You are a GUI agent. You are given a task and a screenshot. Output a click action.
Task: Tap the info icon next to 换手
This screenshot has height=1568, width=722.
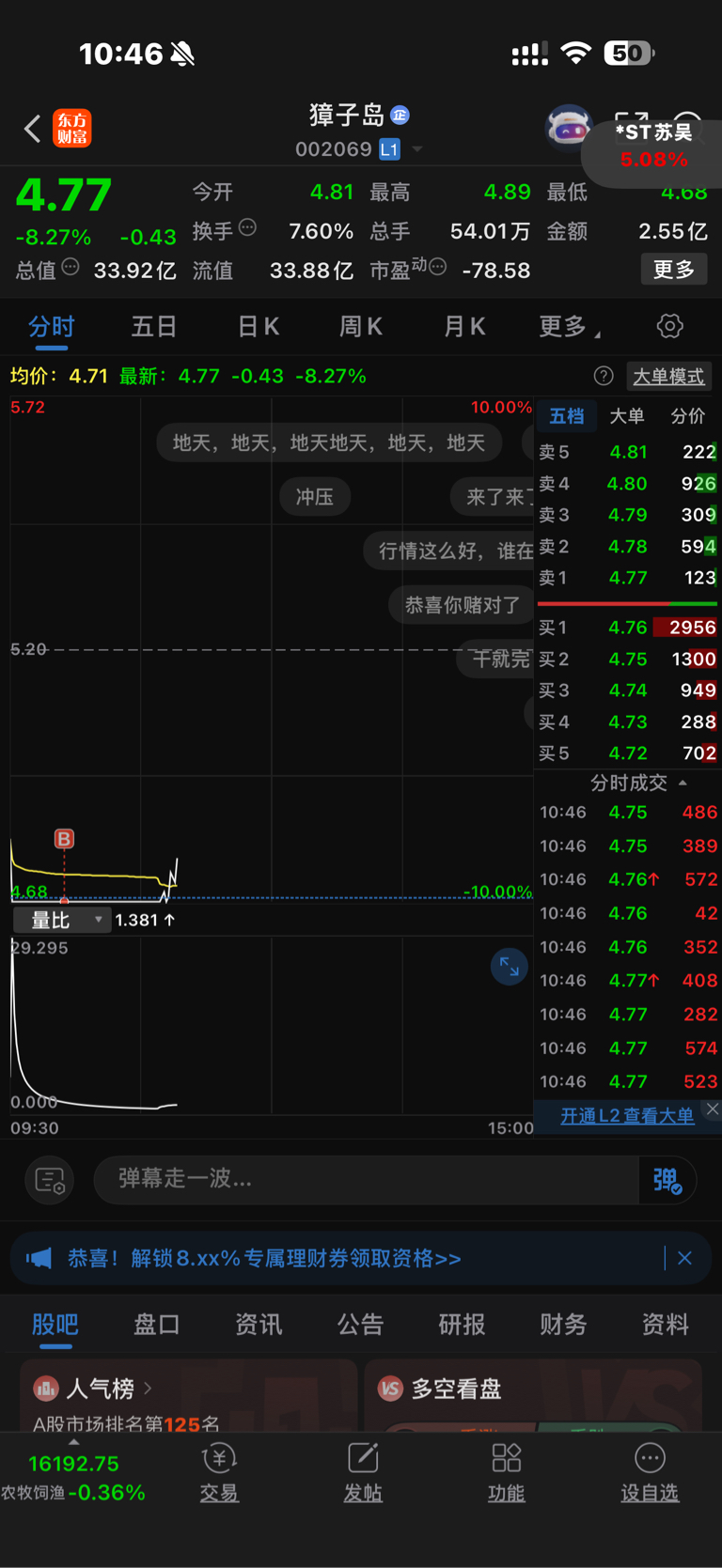(x=248, y=226)
